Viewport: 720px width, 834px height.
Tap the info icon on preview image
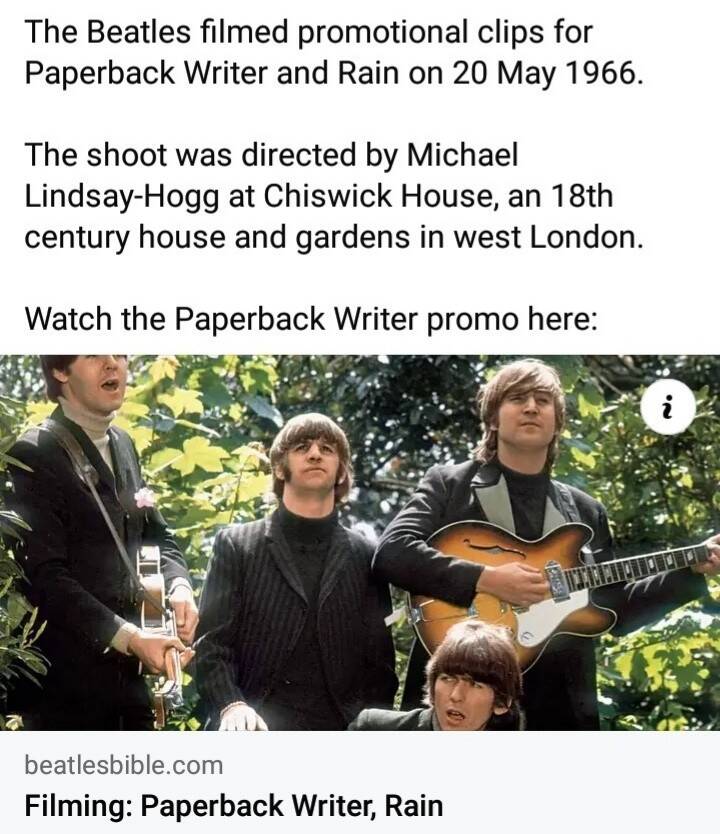[x=668, y=407]
